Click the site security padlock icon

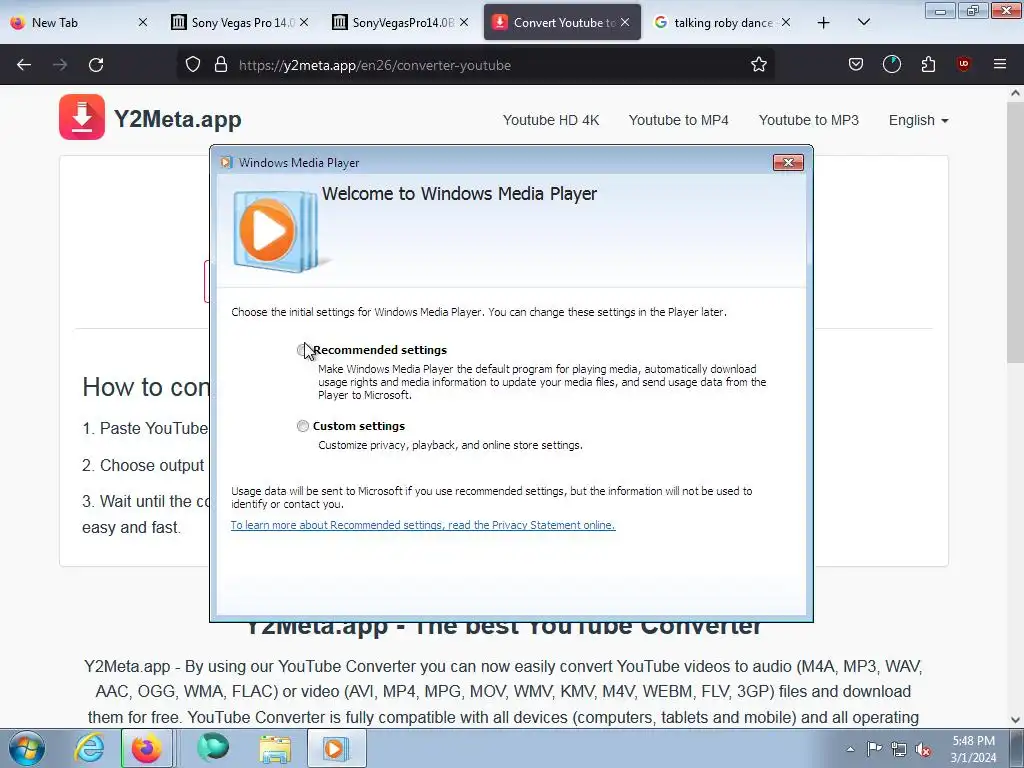(x=221, y=65)
